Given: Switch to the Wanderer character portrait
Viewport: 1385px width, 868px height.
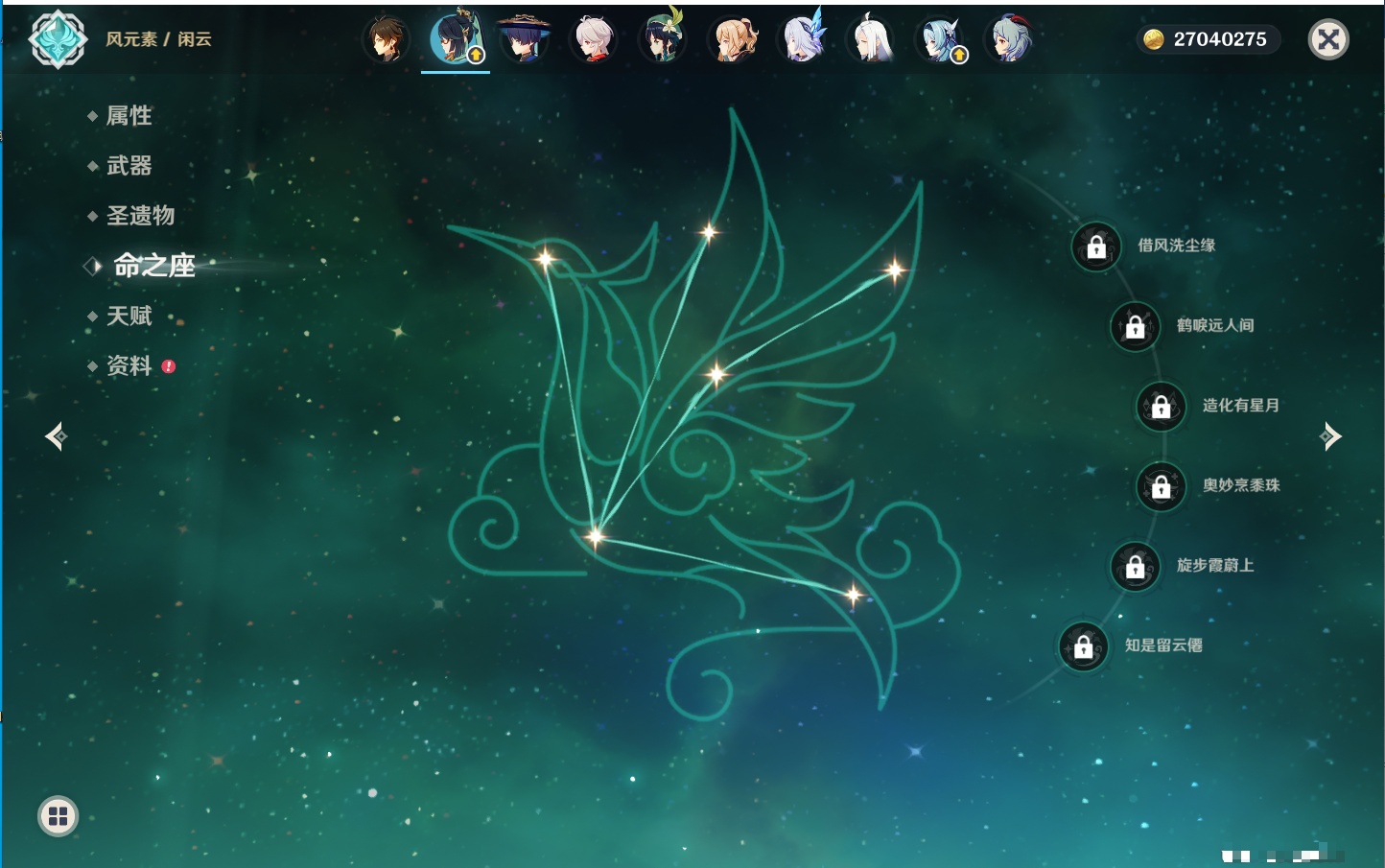Looking at the screenshot, I should coord(524,40).
